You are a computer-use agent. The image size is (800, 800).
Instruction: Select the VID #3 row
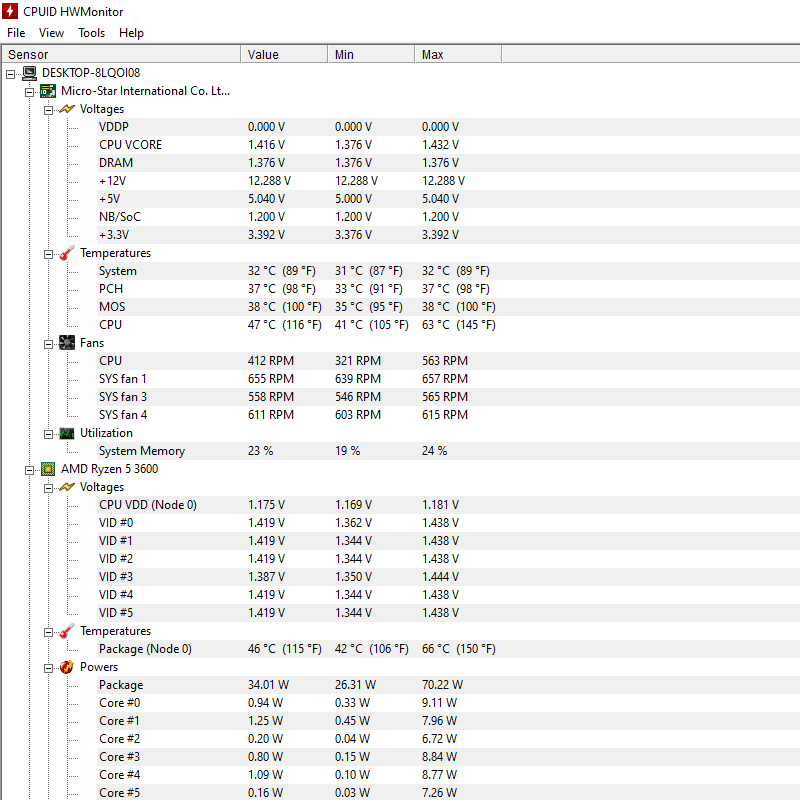pyautogui.click(x=448, y=577)
